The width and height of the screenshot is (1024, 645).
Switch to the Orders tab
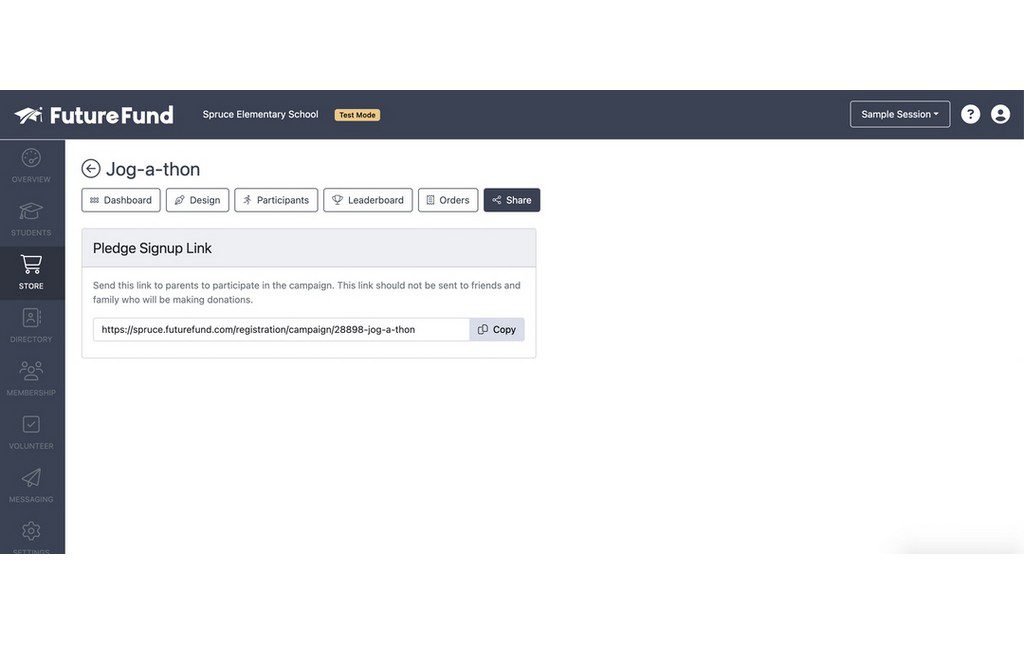coord(448,200)
